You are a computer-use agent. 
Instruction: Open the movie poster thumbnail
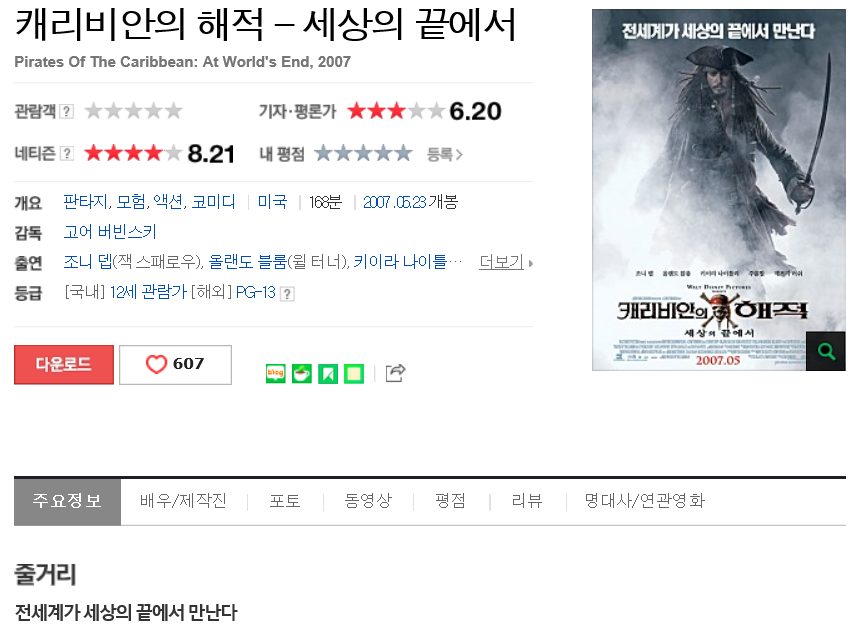coord(718,189)
